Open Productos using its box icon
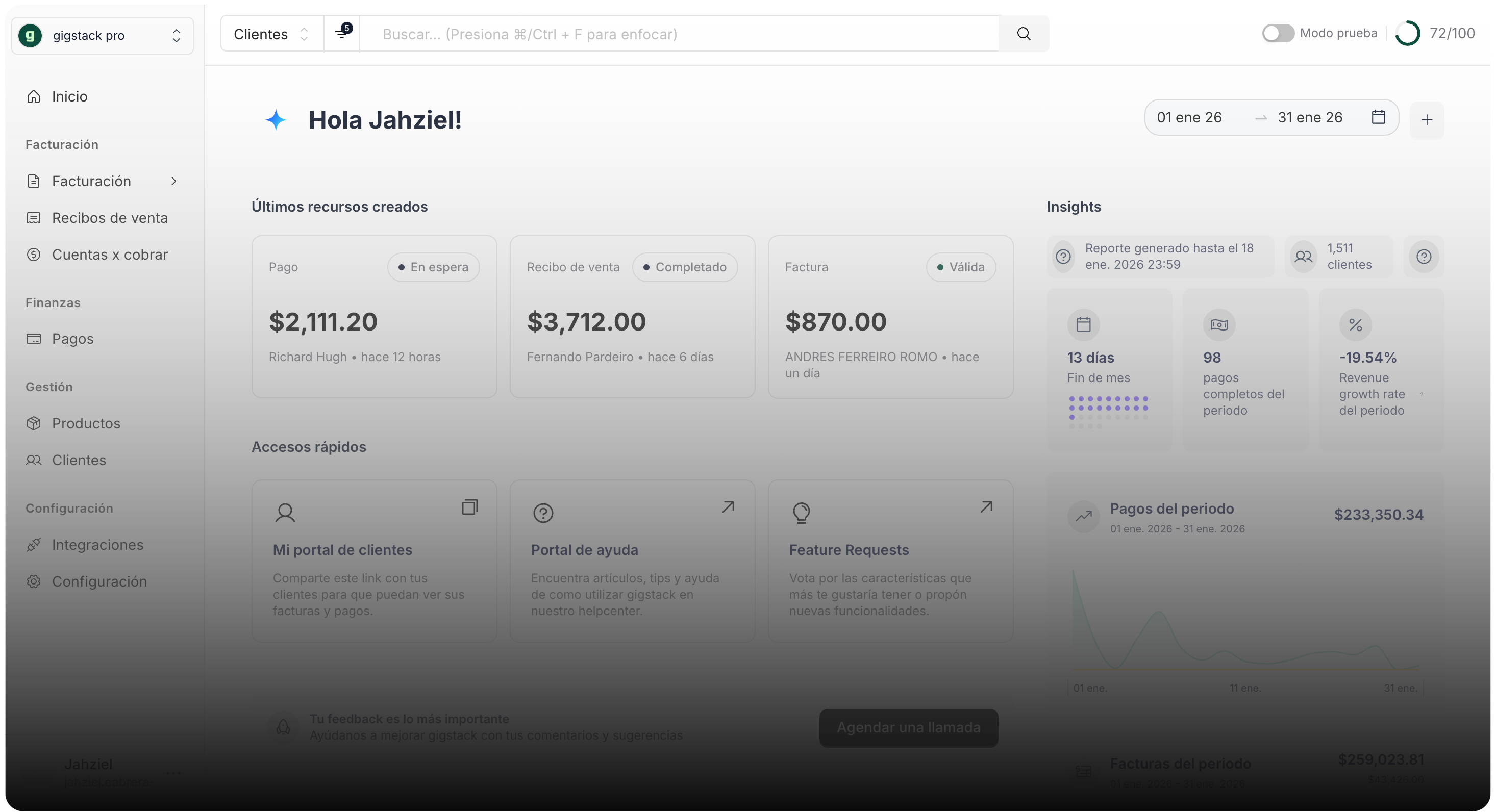Screen dimensions: 1496x812 point(34,423)
